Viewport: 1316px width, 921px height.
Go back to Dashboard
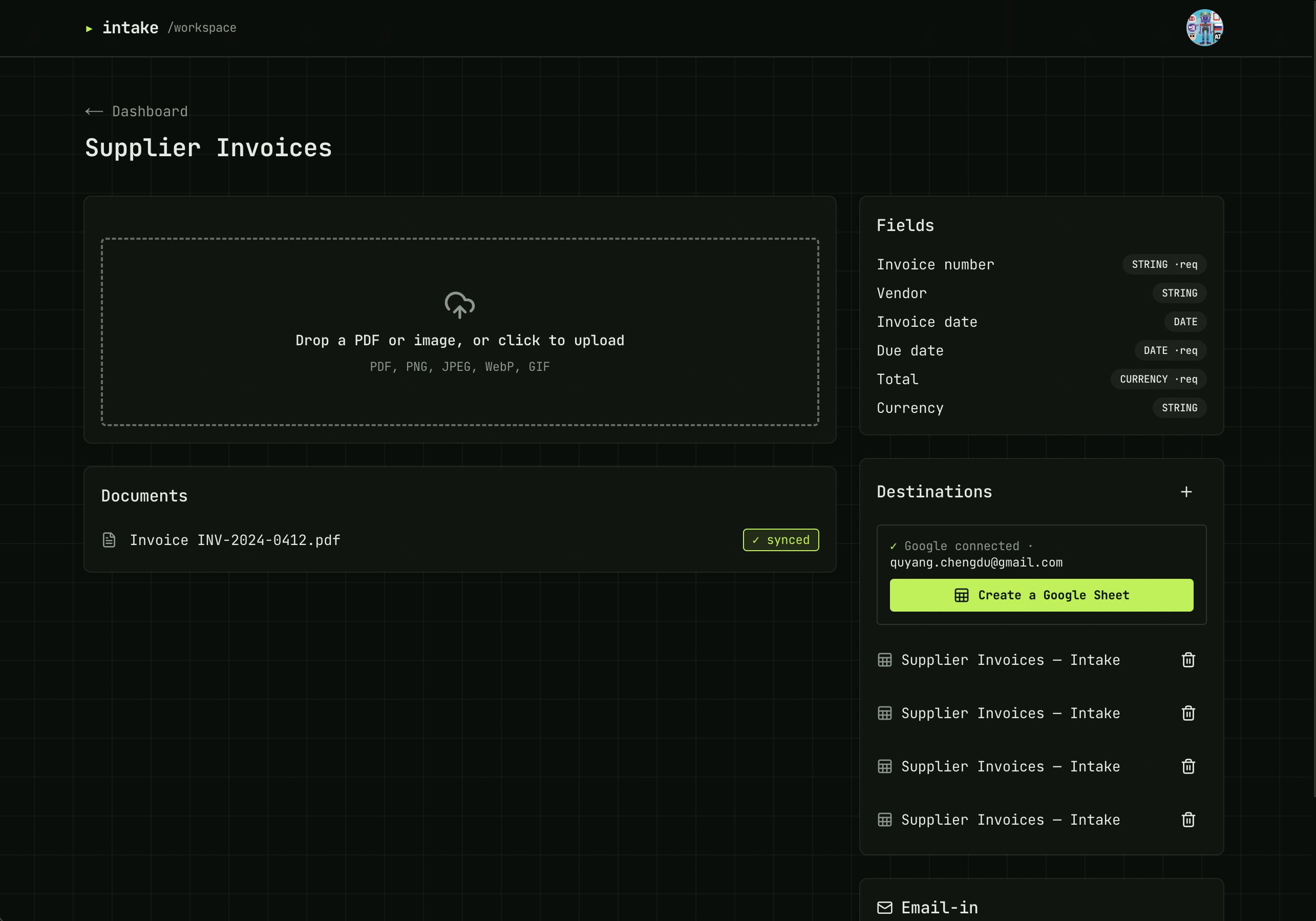point(136,111)
